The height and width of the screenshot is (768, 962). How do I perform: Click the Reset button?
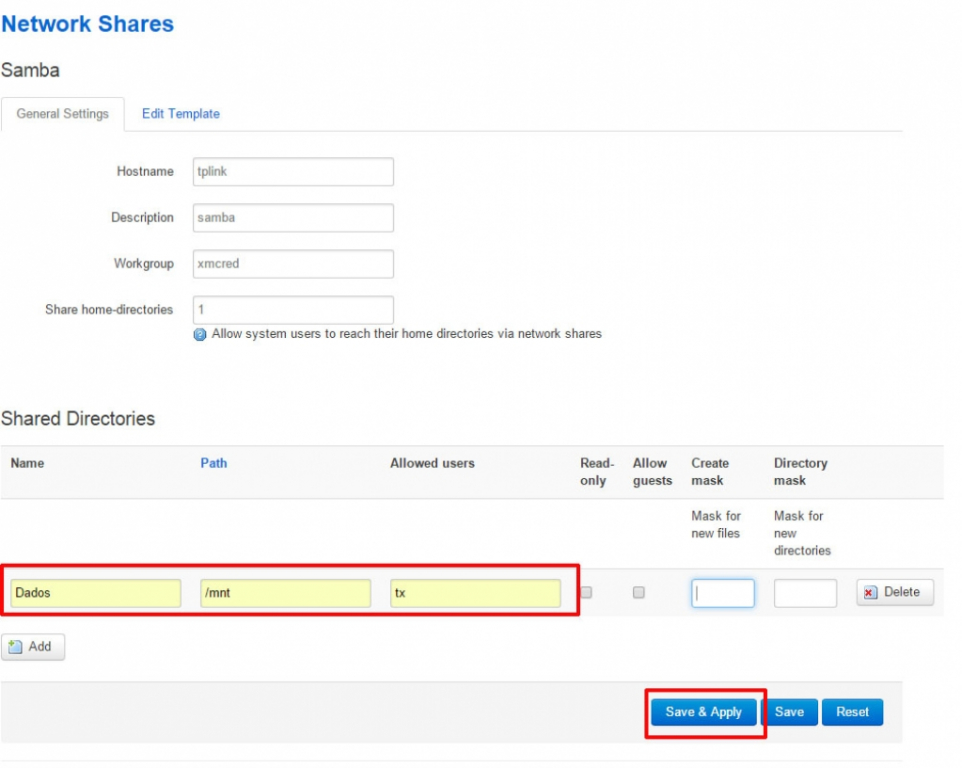click(x=852, y=712)
